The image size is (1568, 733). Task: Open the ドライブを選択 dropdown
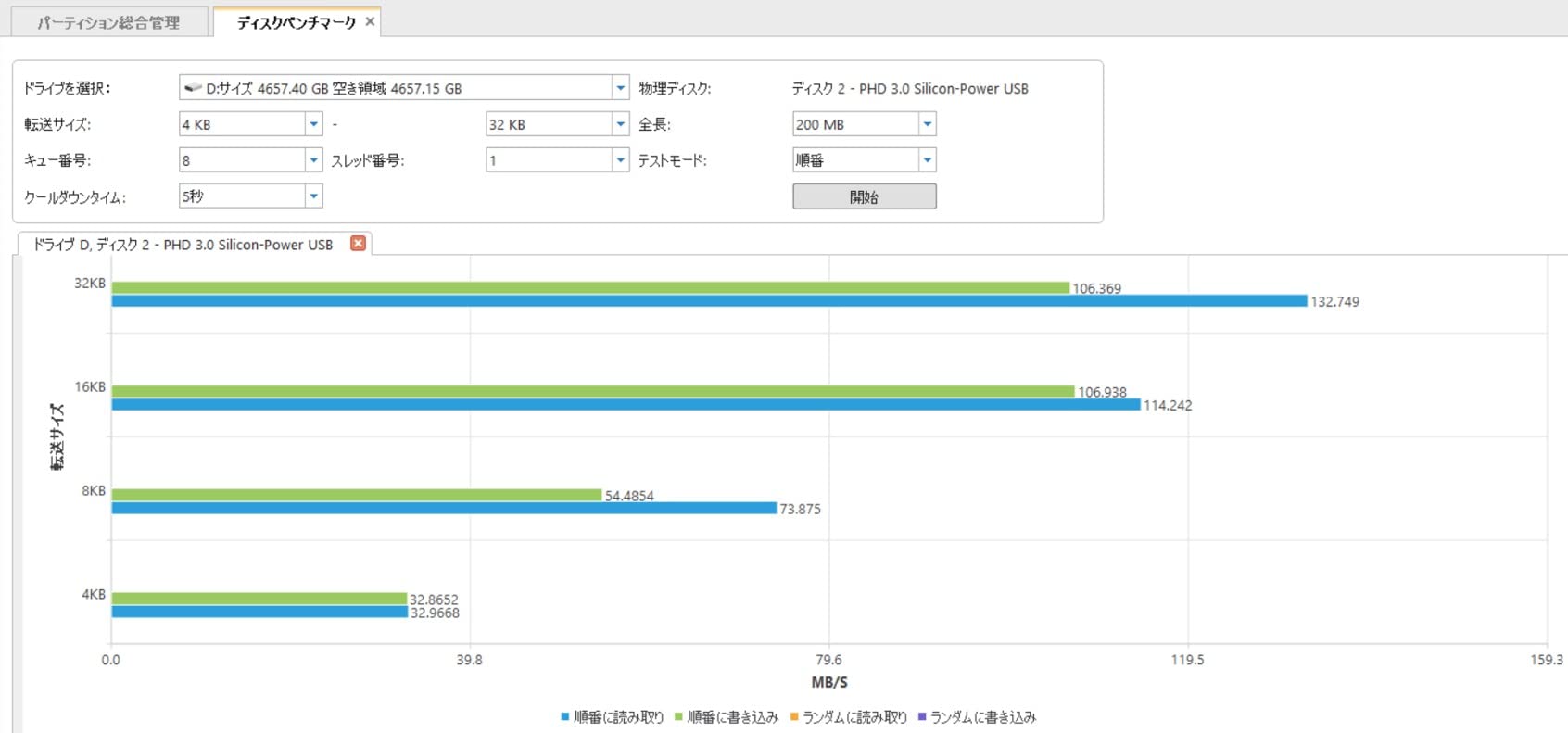tap(620, 88)
